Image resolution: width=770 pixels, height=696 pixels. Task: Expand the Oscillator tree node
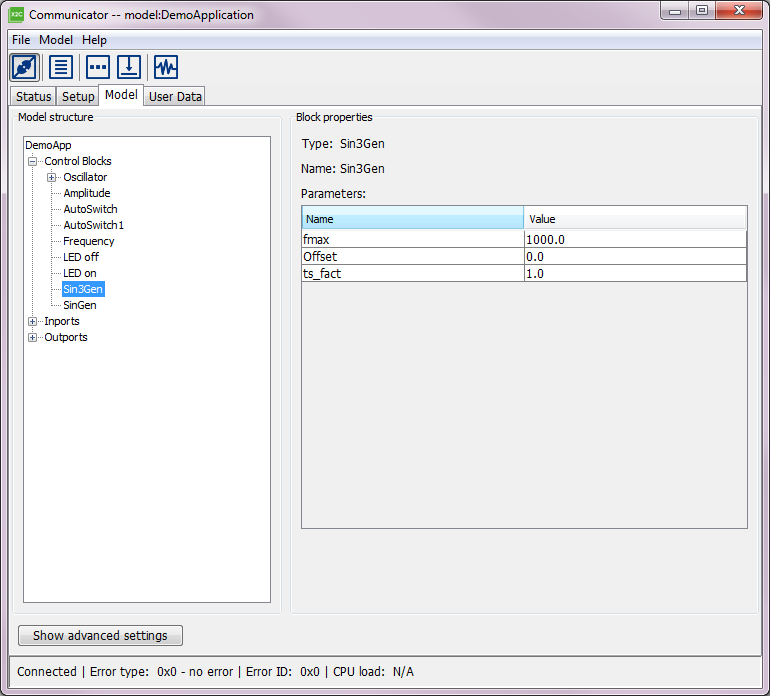(52, 177)
